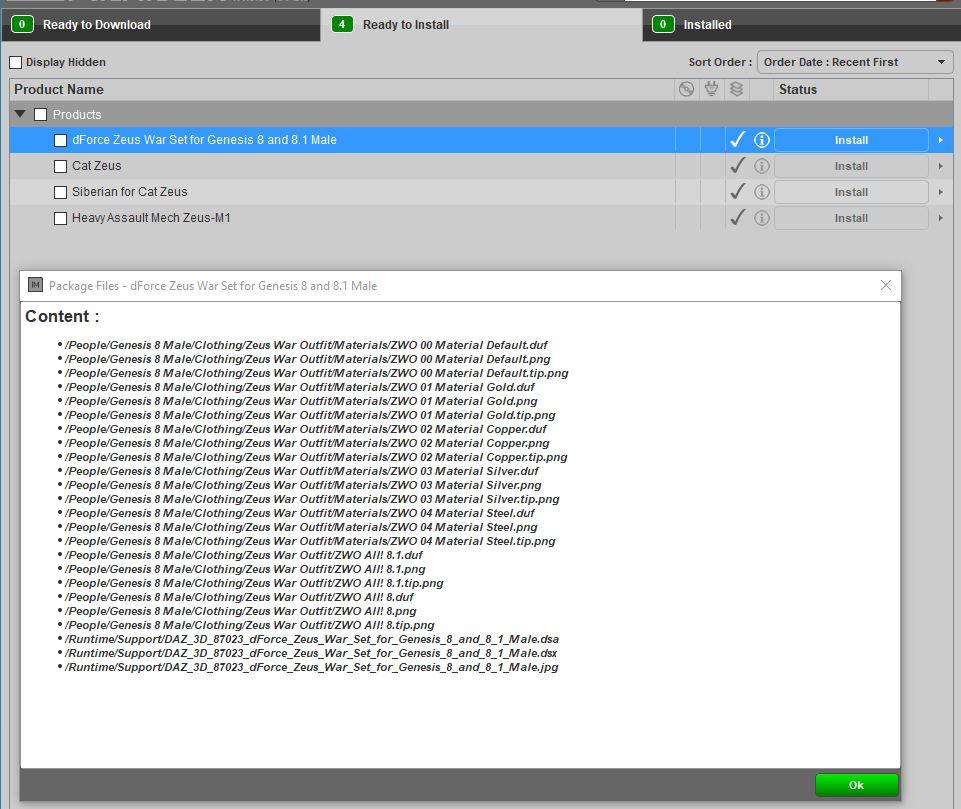Open info icon for Cat Zeus row
This screenshot has height=809, width=961.
pyautogui.click(x=761, y=166)
